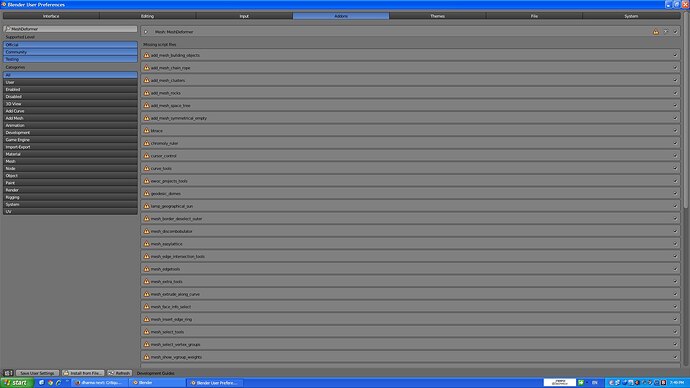Toggle checkbox for cursor_control addon

click(x=675, y=156)
